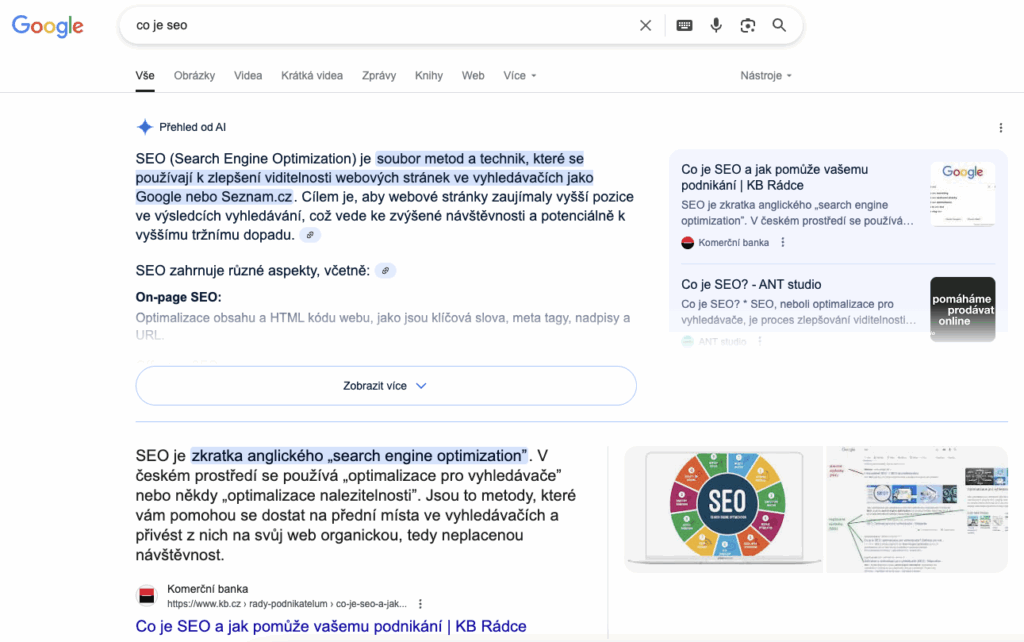Click Google thumbnail in KB Rádce card

[963, 194]
